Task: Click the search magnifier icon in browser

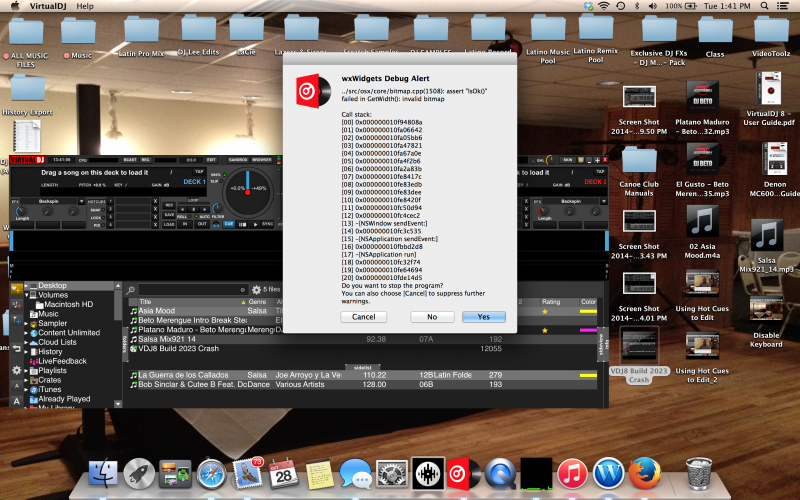Action: coord(132,290)
